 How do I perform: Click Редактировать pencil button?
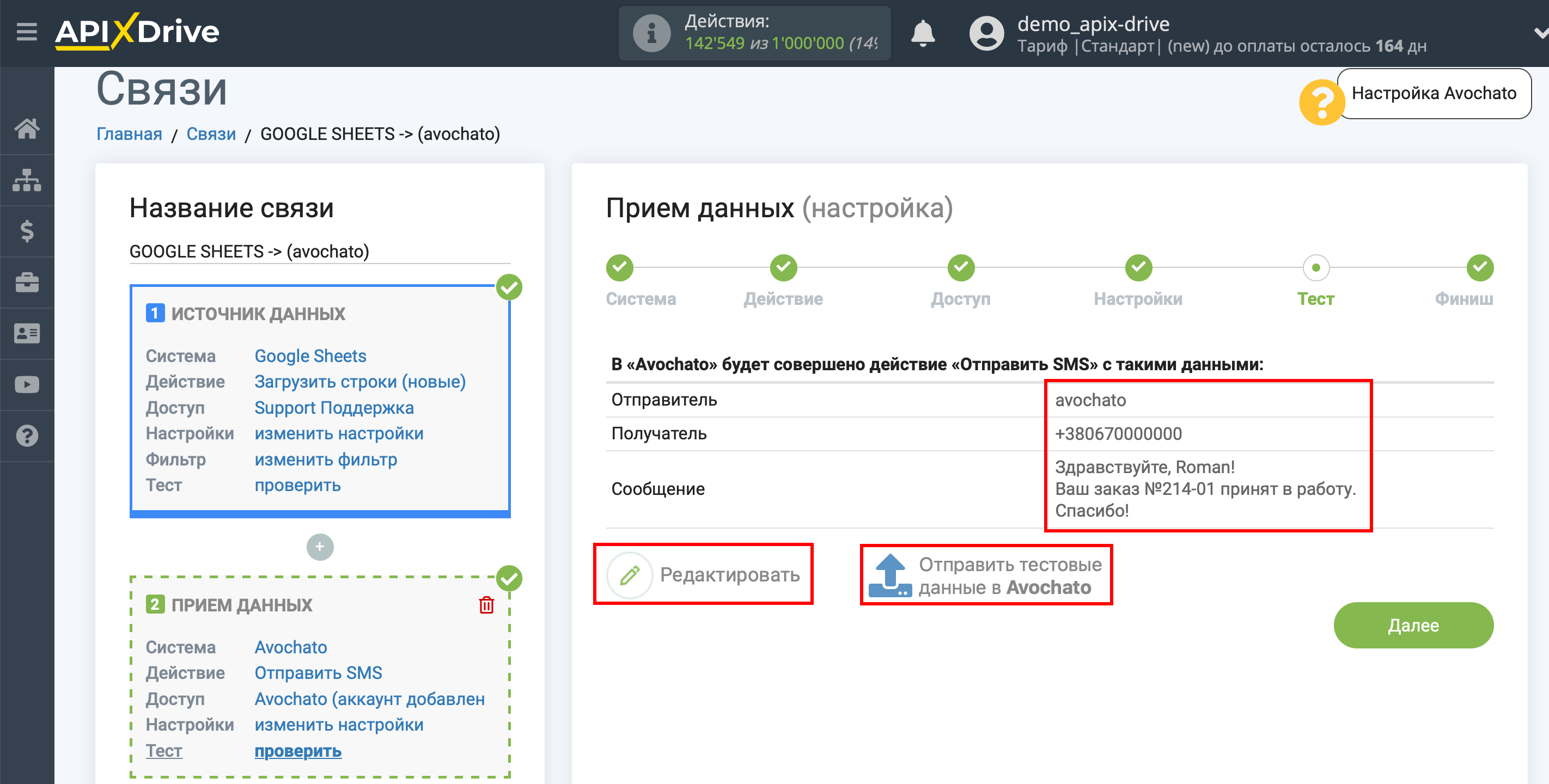[703, 575]
